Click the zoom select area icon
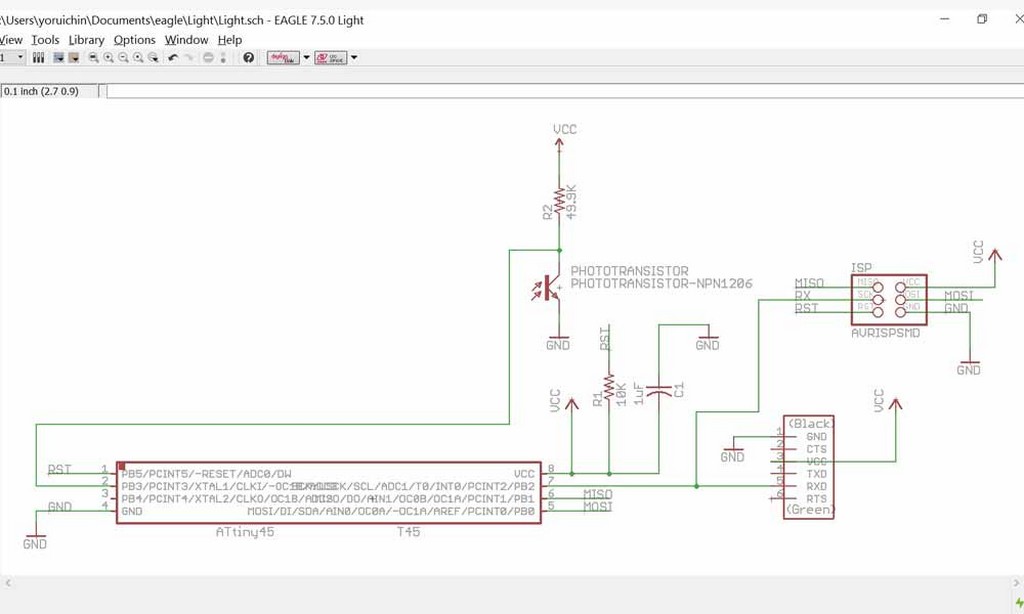This screenshot has width=1024, height=614. (153, 57)
